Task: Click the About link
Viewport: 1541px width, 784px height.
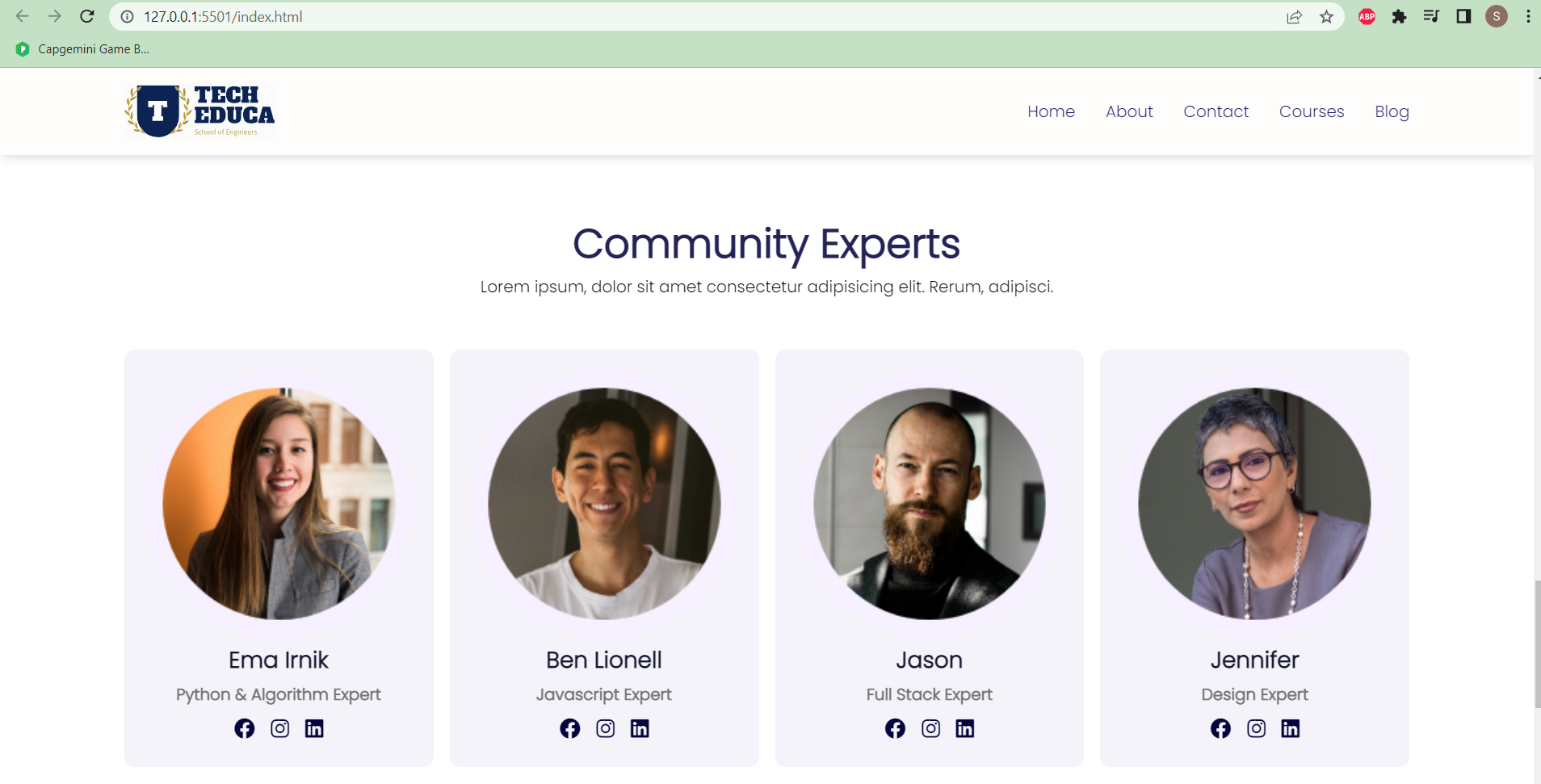Action: (1128, 111)
